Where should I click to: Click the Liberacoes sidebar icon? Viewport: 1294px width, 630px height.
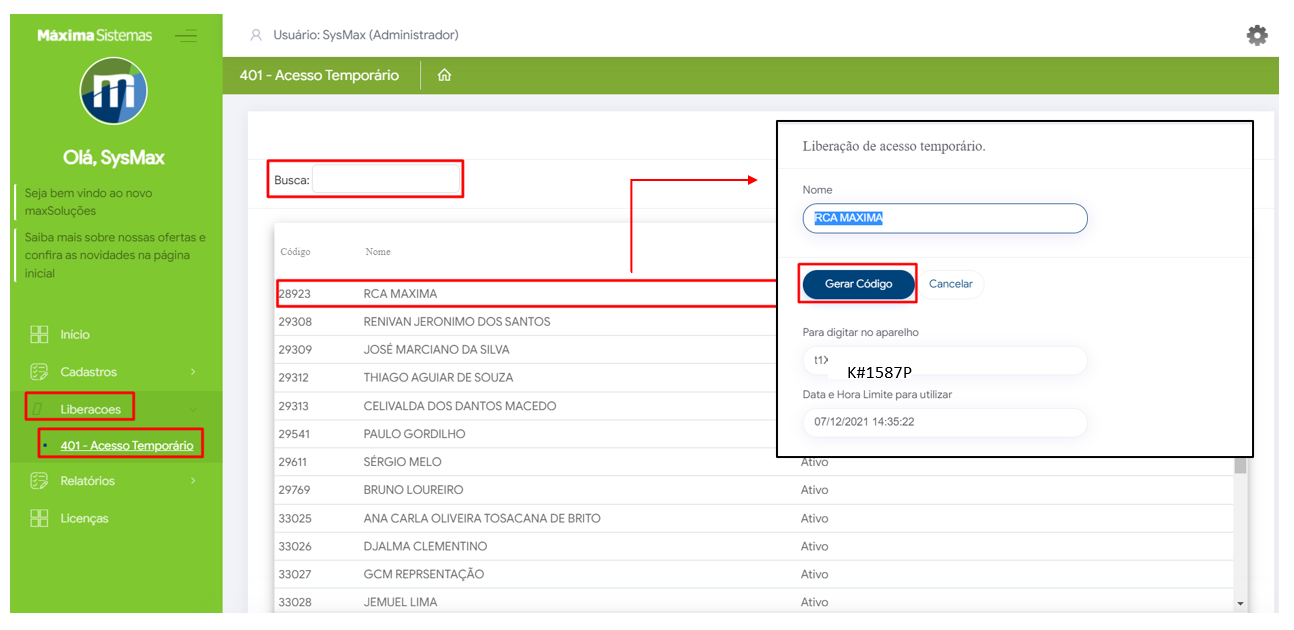coord(39,409)
